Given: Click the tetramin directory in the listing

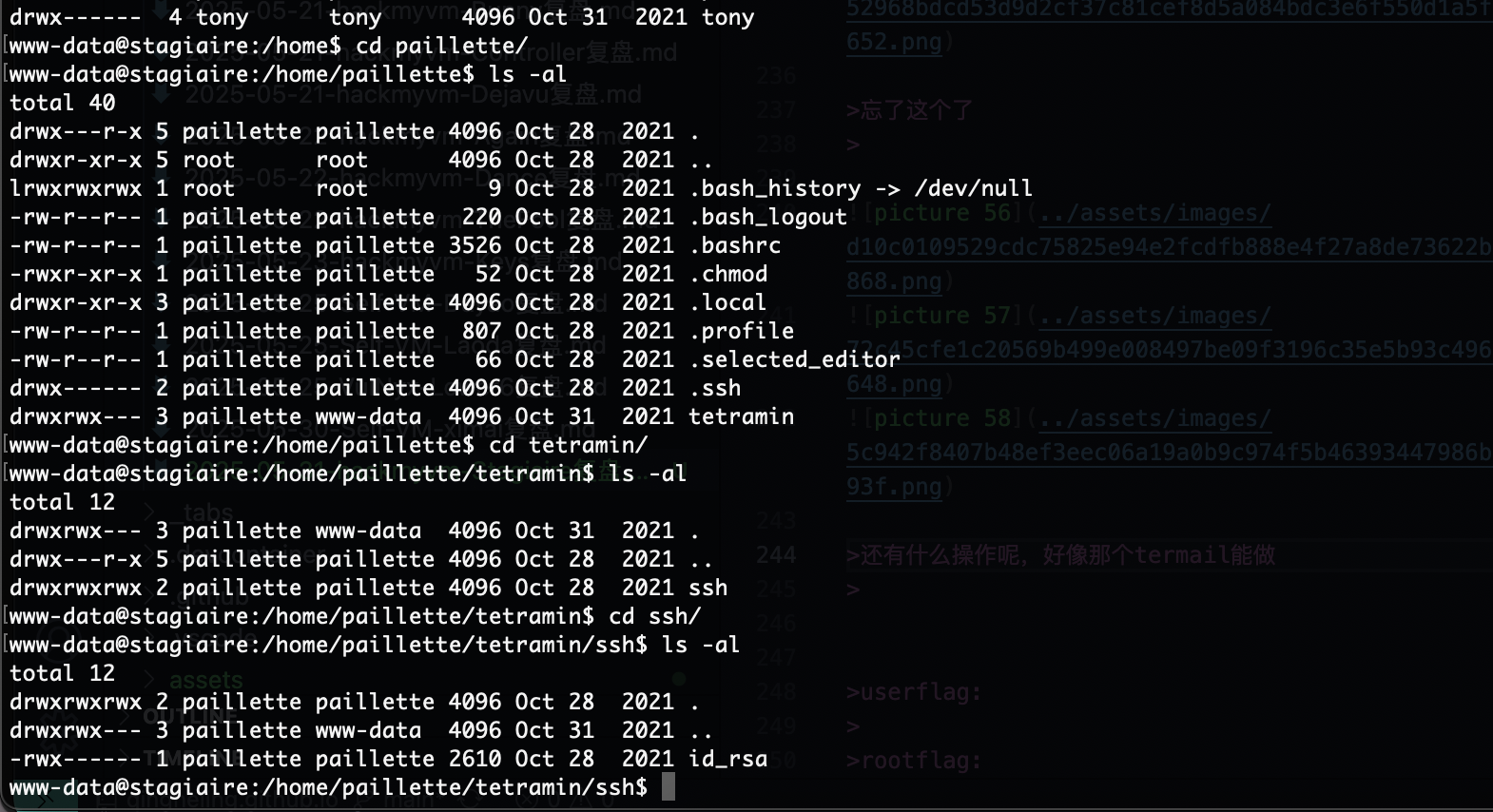Looking at the screenshot, I should click(x=741, y=416).
